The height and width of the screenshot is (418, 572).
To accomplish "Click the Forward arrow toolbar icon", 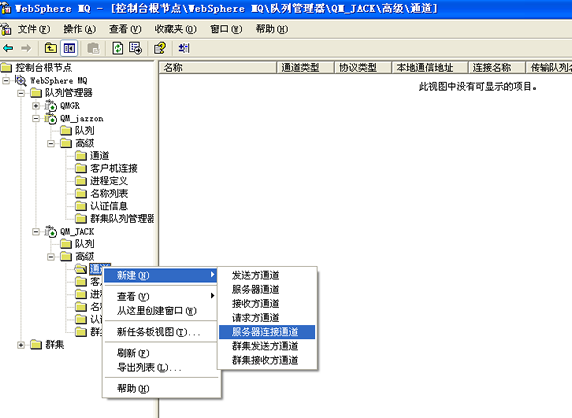I will point(26,48).
